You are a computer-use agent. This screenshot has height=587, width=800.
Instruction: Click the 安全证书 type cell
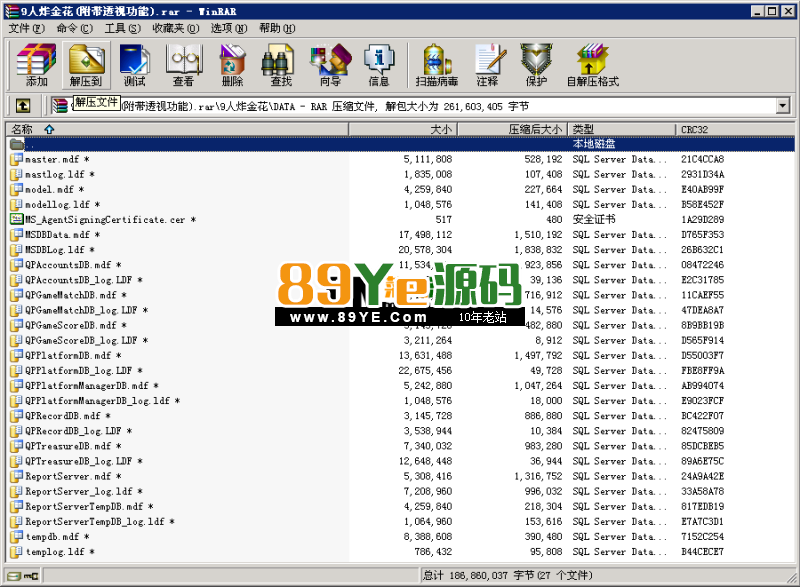tap(594, 219)
